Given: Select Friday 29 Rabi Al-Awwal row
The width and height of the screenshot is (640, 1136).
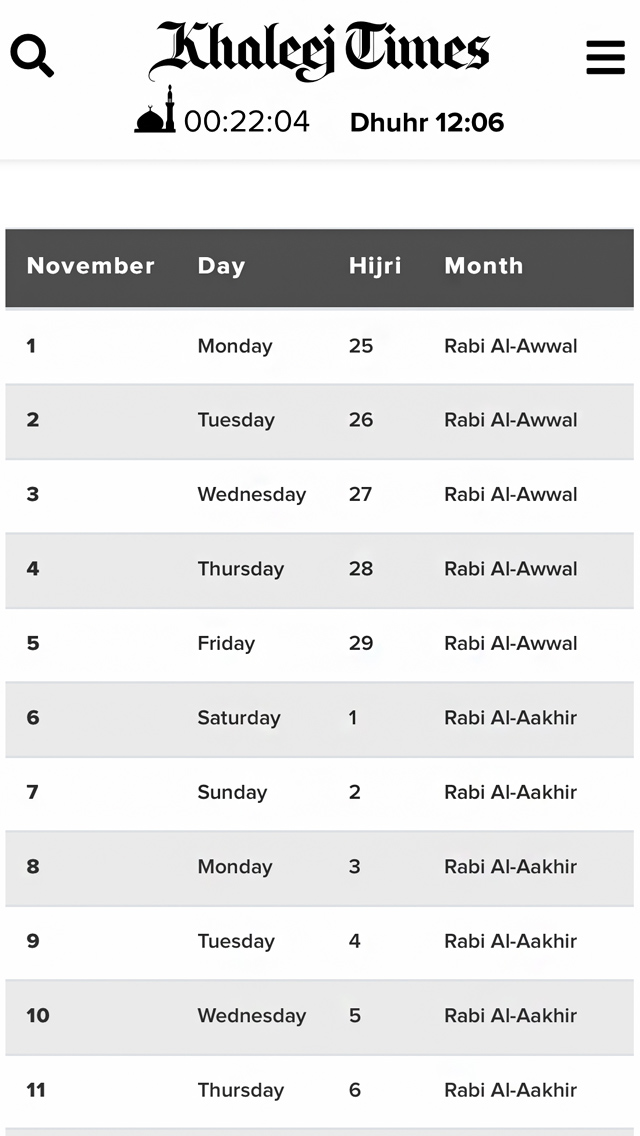Looking at the screenshot, I should [x=320, y=643].
